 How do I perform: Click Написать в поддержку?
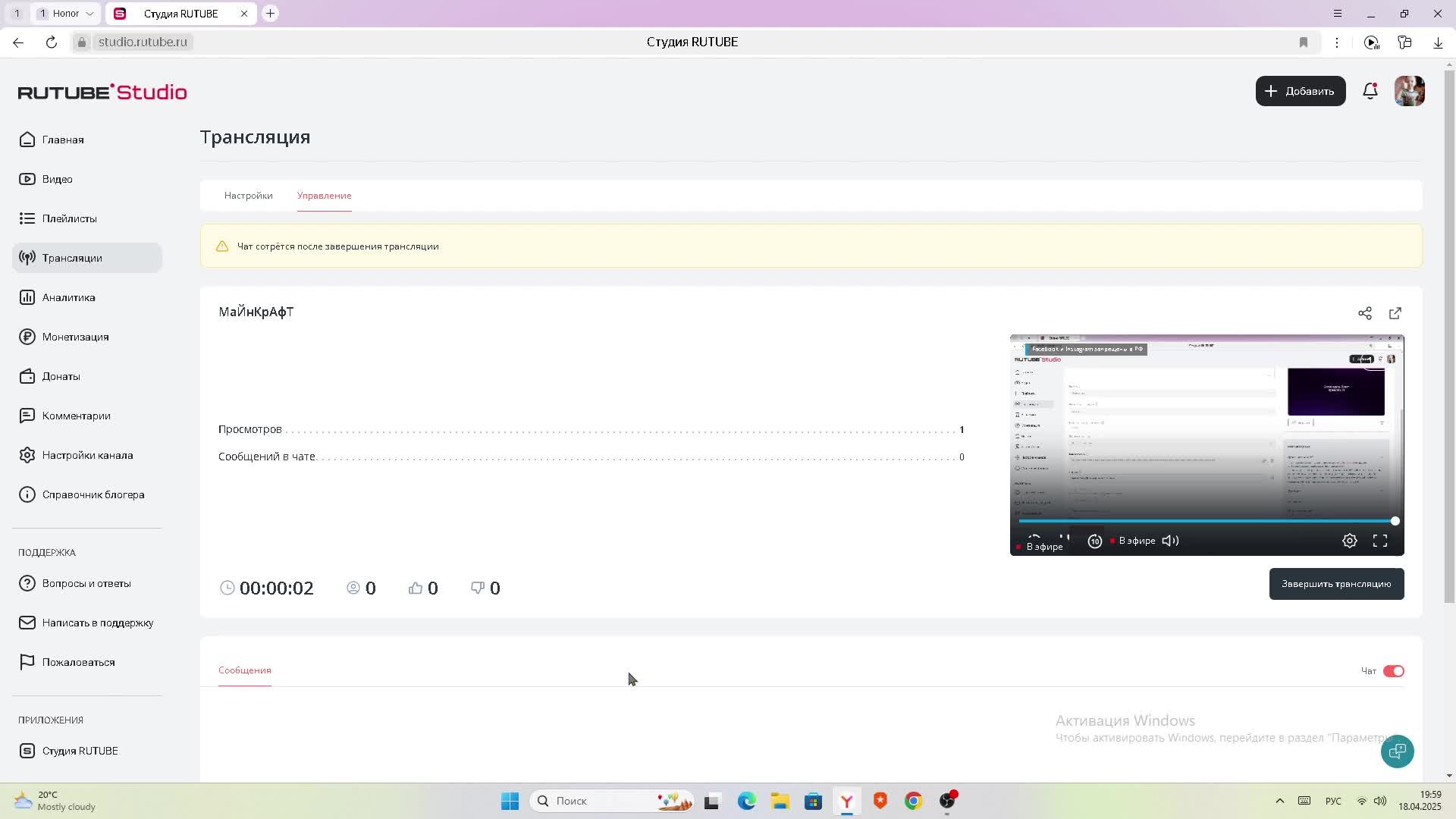coord(86,623)
